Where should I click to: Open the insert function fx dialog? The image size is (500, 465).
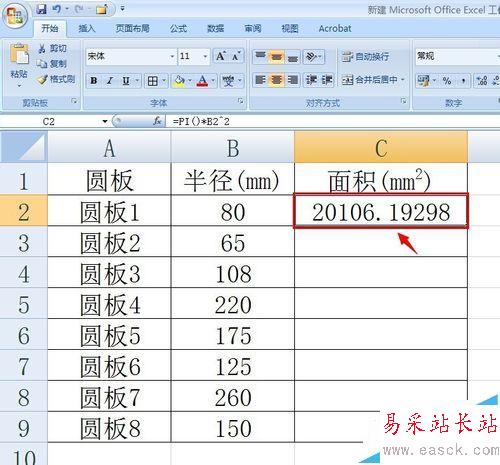click(157, 121)
